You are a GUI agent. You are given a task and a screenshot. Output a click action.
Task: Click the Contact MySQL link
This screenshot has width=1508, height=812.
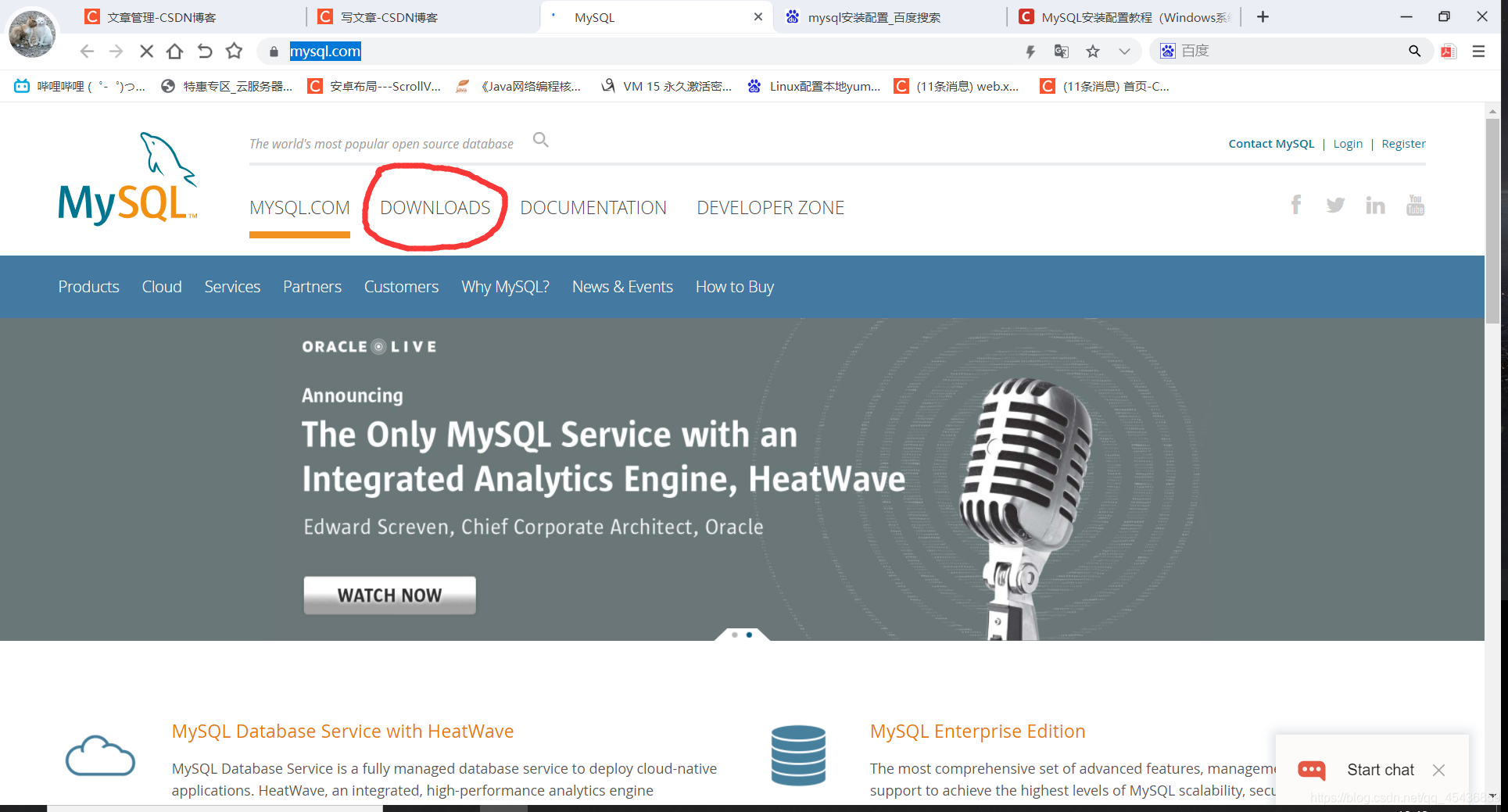1271,144
